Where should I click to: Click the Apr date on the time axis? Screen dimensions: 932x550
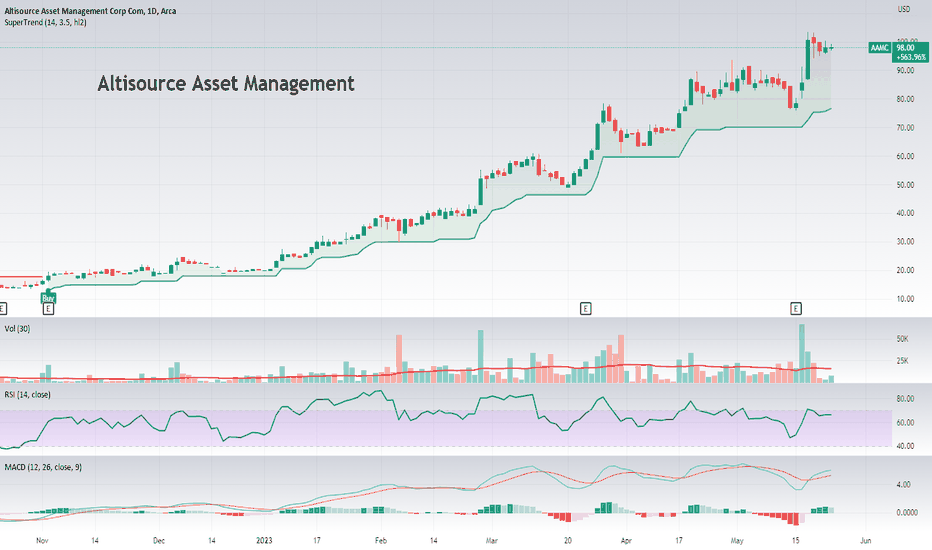pos(626,540)
